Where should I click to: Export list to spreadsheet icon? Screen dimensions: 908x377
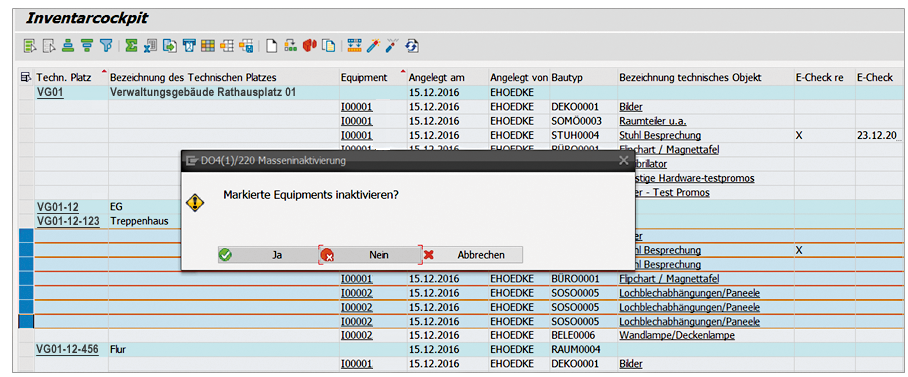point(151,46)
